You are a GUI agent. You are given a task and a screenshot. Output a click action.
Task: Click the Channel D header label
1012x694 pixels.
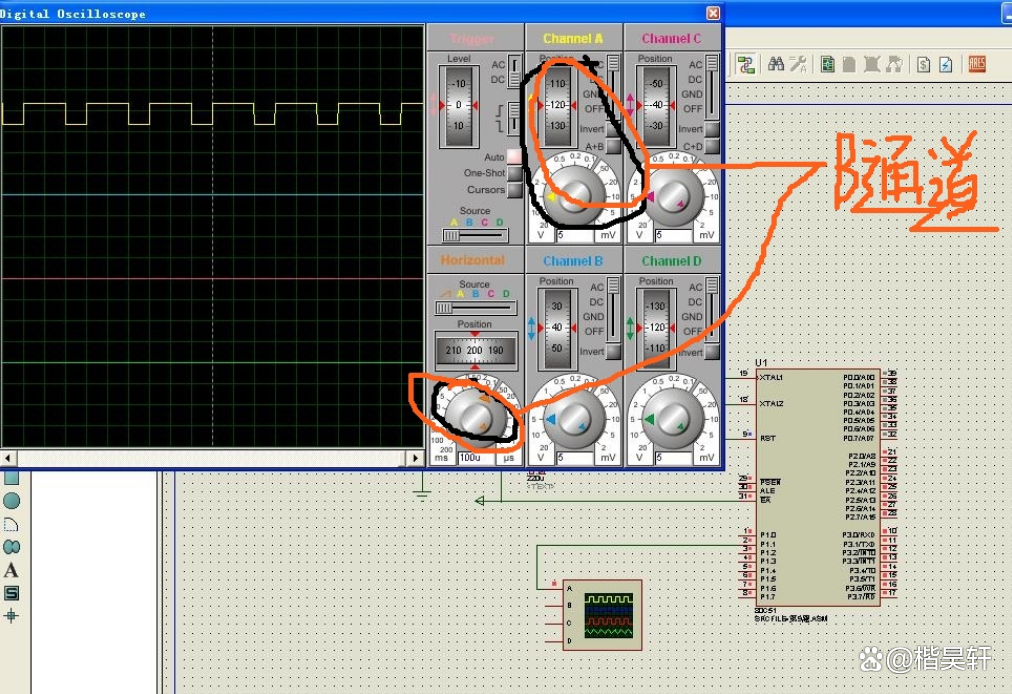point(671,261)
